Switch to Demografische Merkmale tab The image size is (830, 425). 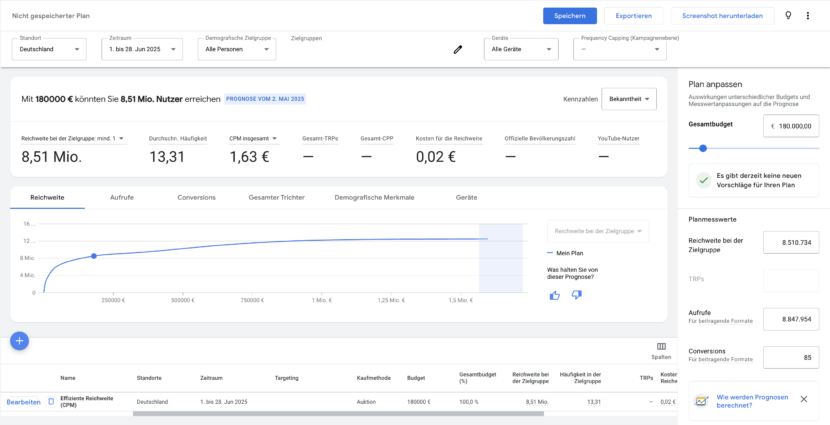[374, 197]
